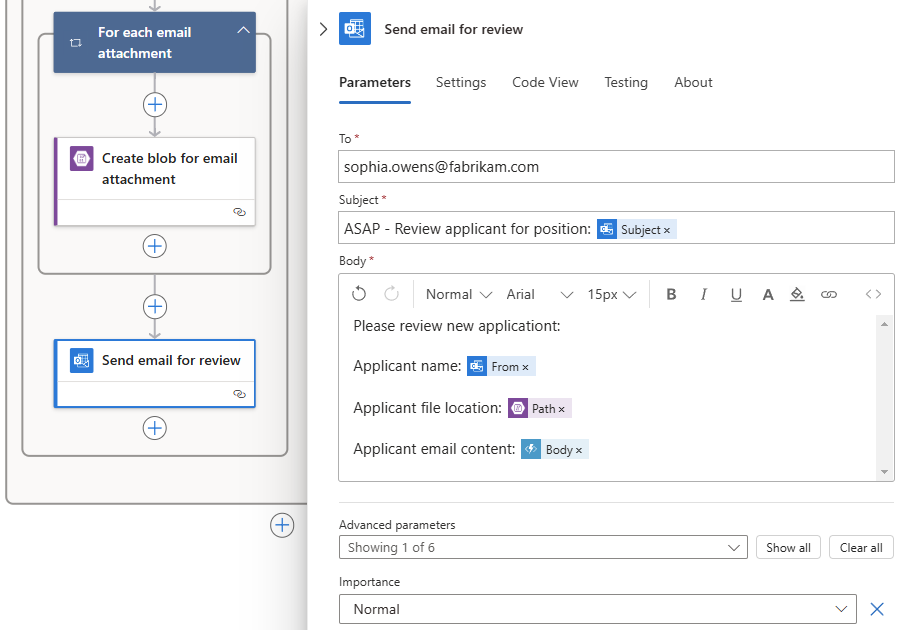Open the Testing tab
The width and height of the screenshot is (900, 630).
[626, 82]
